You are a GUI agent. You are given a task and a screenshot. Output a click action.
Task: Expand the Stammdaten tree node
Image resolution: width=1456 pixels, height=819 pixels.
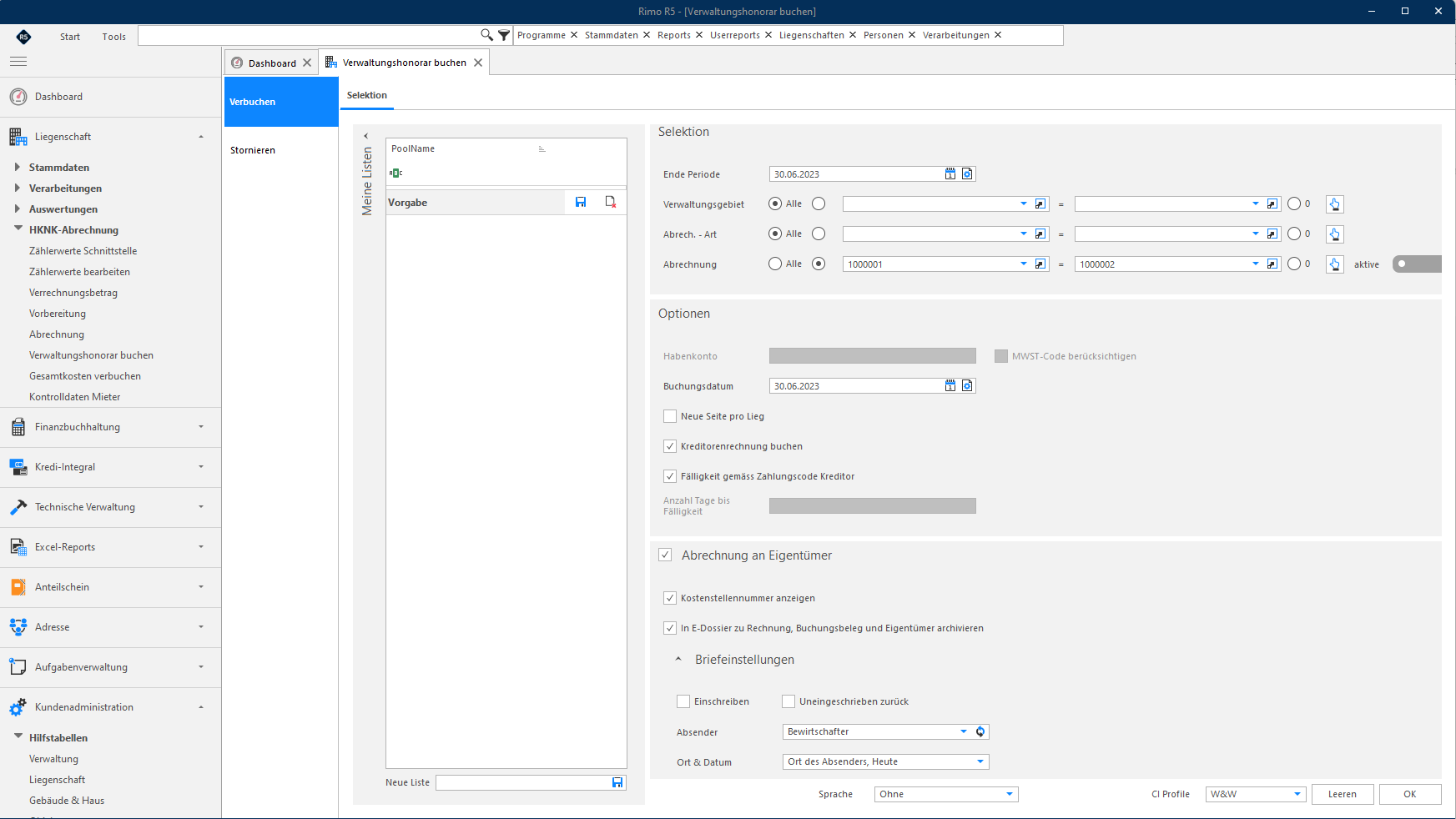pos(18,167)
